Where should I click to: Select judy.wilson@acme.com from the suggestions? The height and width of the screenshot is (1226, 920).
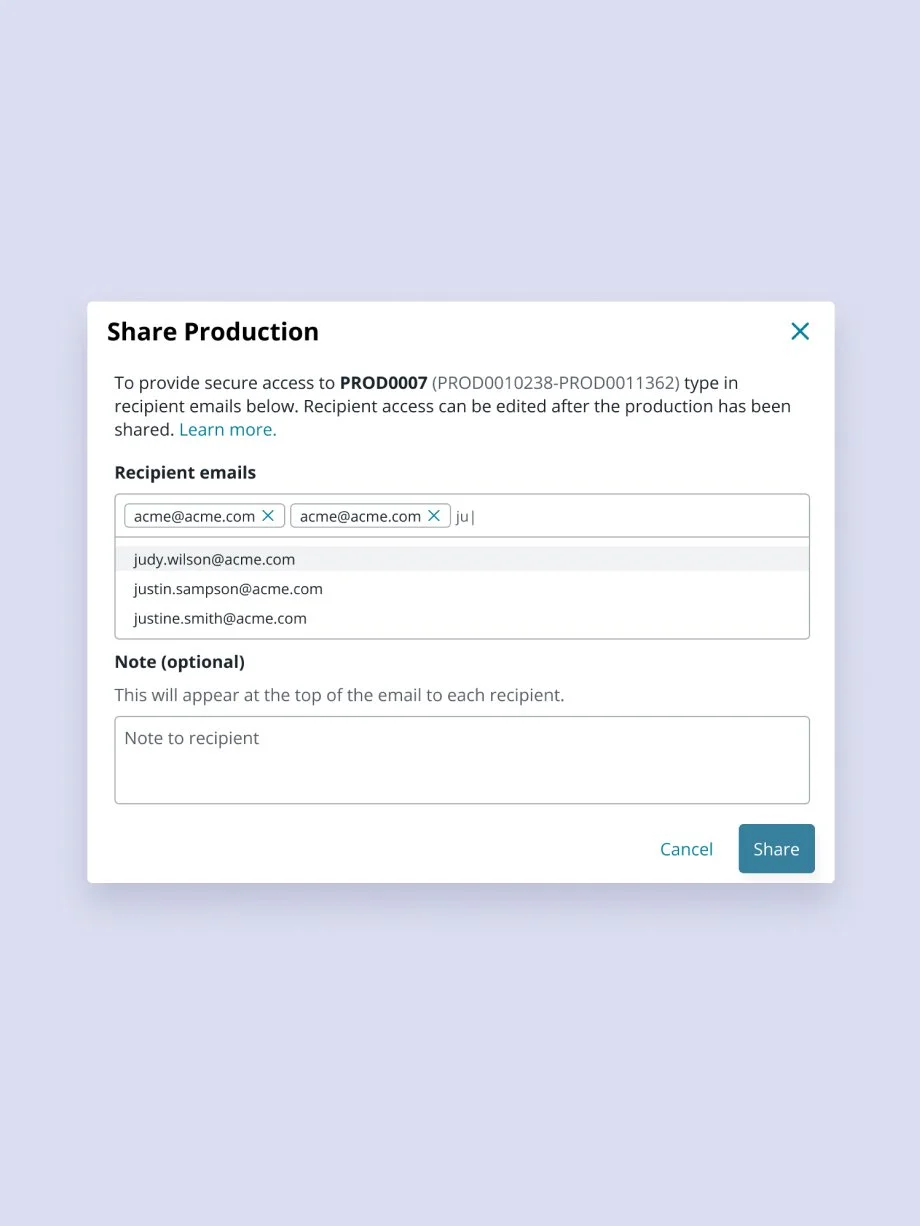point(214,560)
